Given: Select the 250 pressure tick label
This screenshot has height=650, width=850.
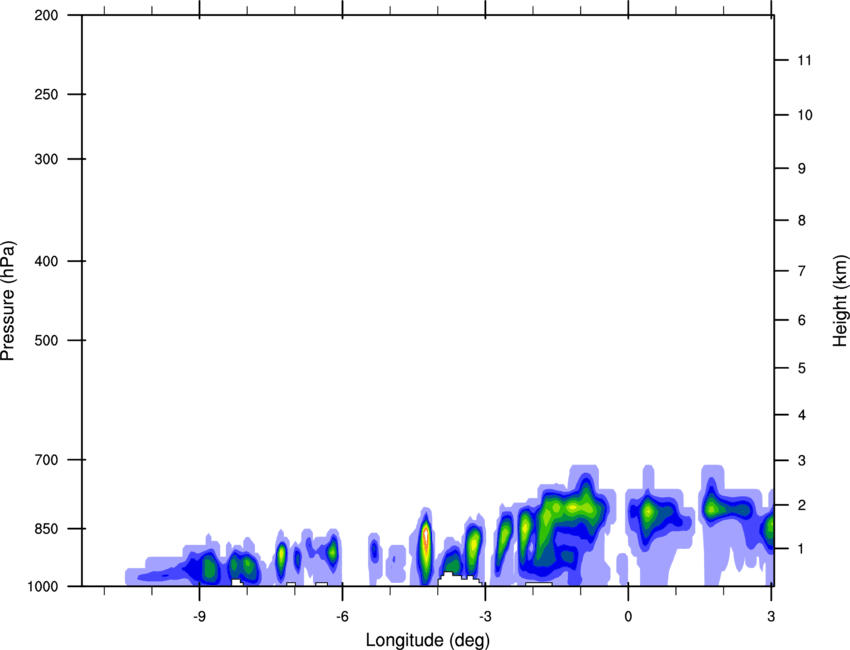Looking at the screenshot, I should coord(46,94).
